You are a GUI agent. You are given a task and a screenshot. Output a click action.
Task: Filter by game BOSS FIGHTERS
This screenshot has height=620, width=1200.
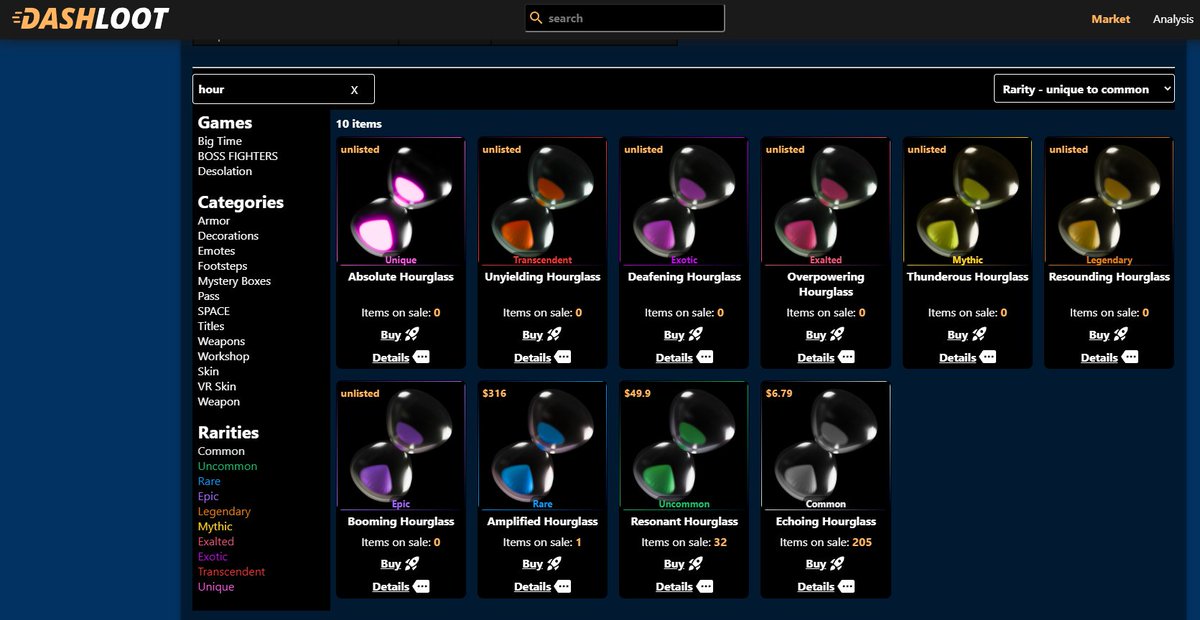coord(238,156)
